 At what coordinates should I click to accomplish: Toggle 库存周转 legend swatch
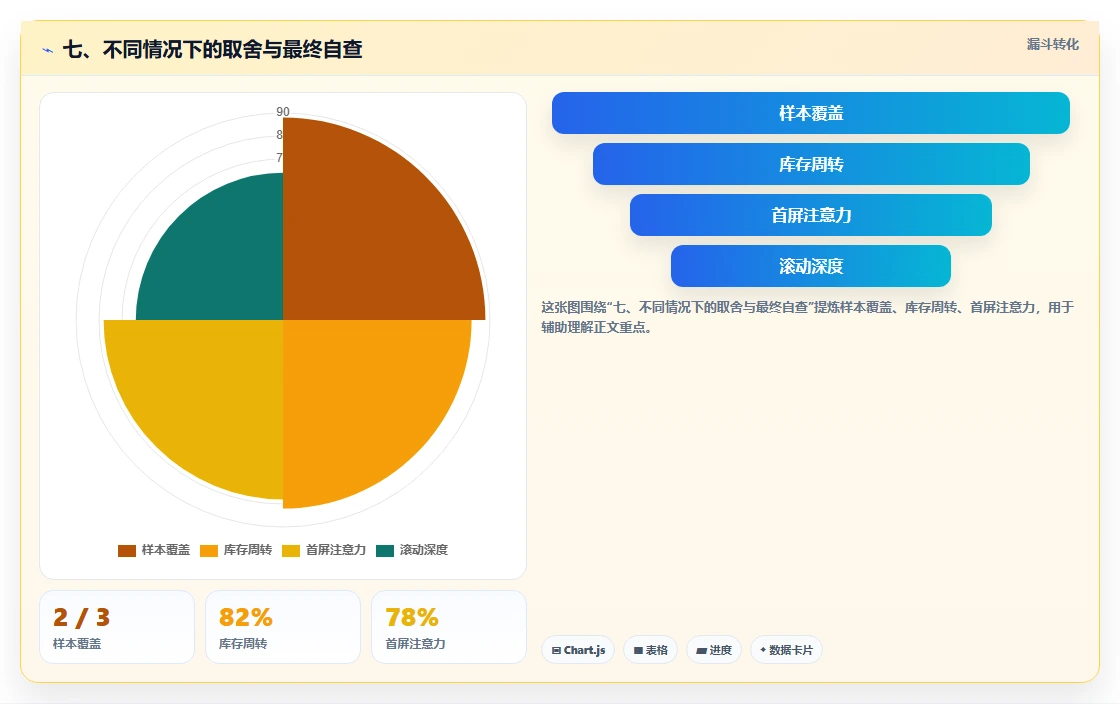209,550
